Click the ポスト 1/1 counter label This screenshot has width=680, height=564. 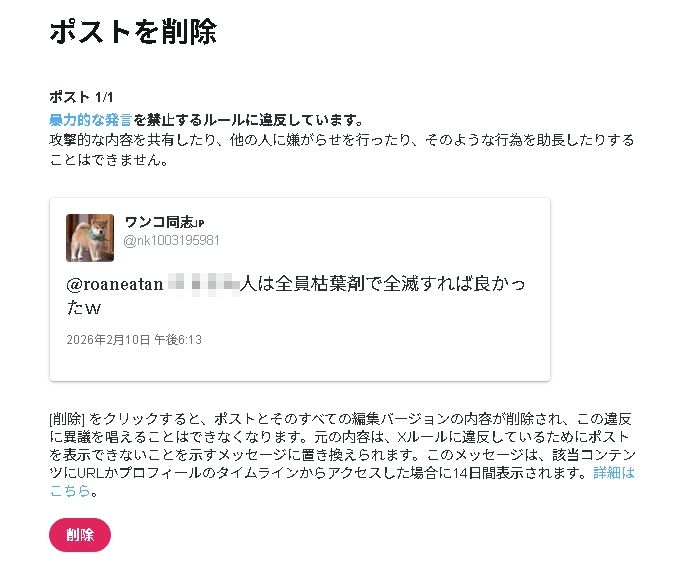pyautogui.click(x=83, y=97)
